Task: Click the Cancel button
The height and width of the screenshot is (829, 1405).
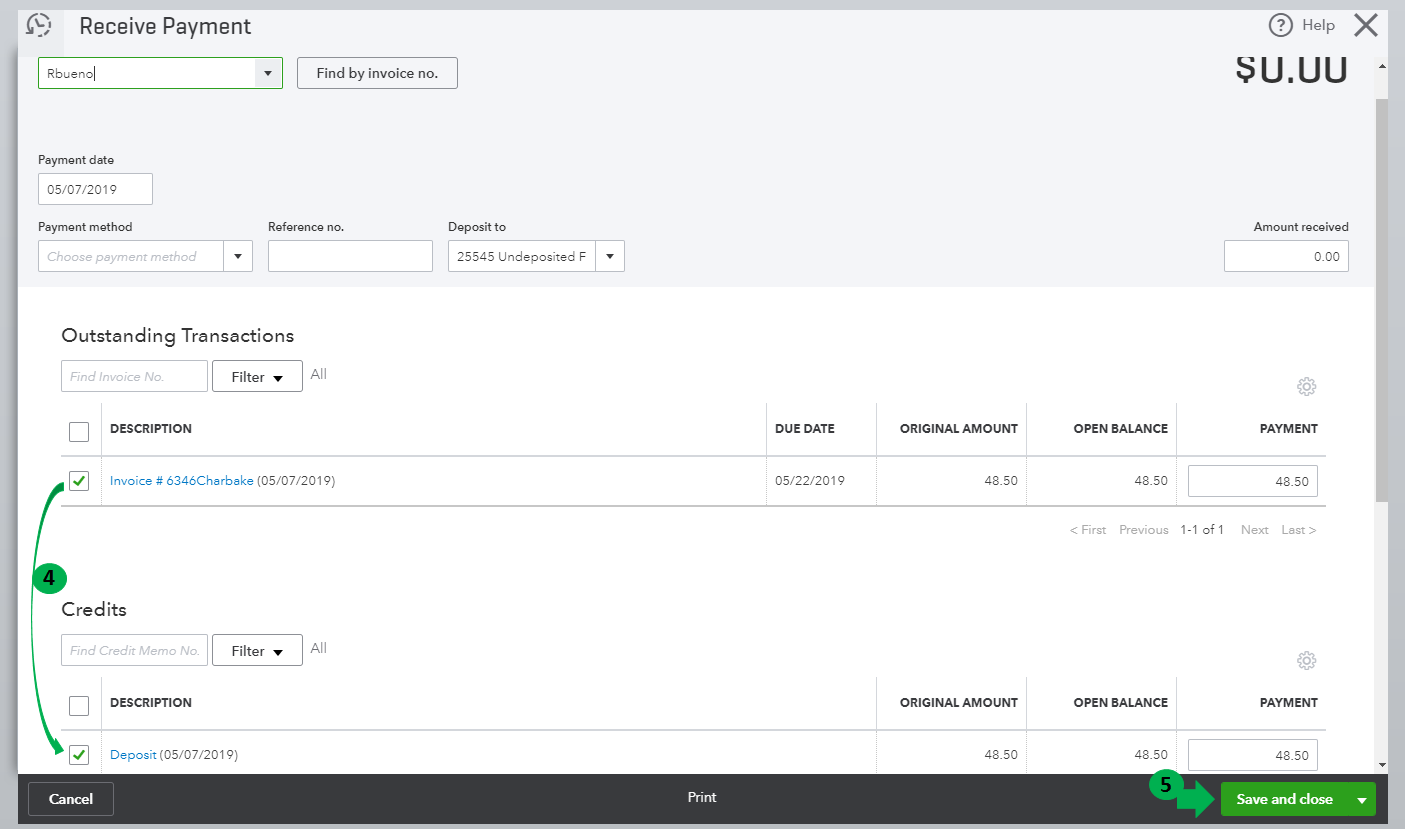Action: [x=70, y=798]
